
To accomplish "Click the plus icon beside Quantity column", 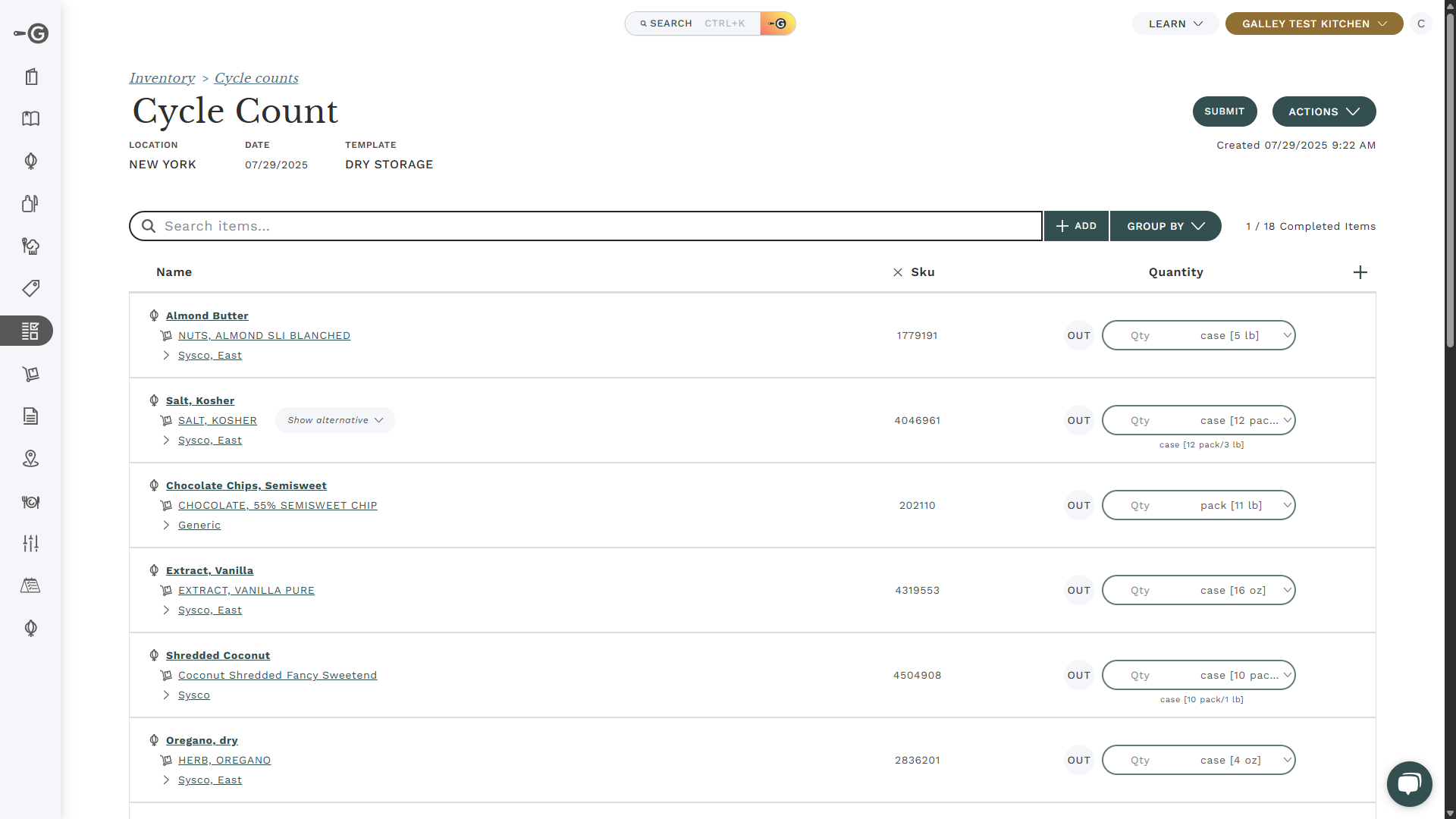I will click(x=1360, y=272).
